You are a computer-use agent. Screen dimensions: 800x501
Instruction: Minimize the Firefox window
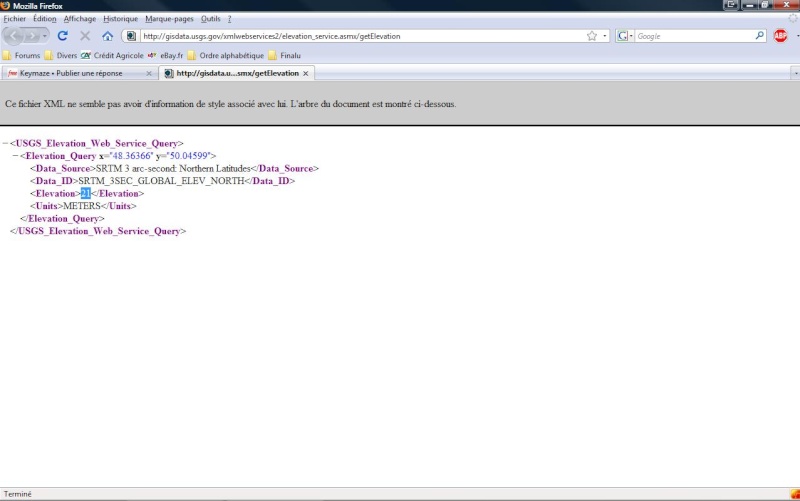pyautogui.click(x=749, y=5)
